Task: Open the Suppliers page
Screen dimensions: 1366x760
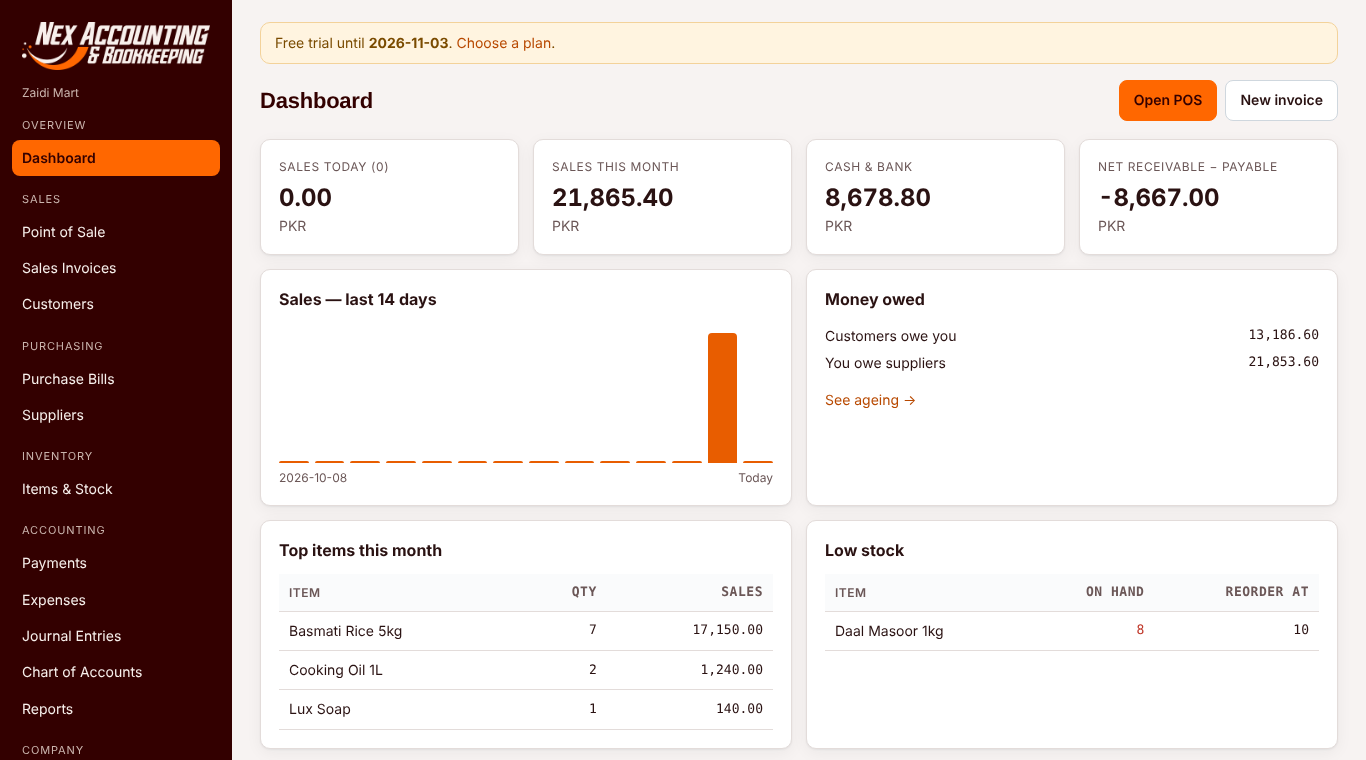Action: [x=116, y=415]
